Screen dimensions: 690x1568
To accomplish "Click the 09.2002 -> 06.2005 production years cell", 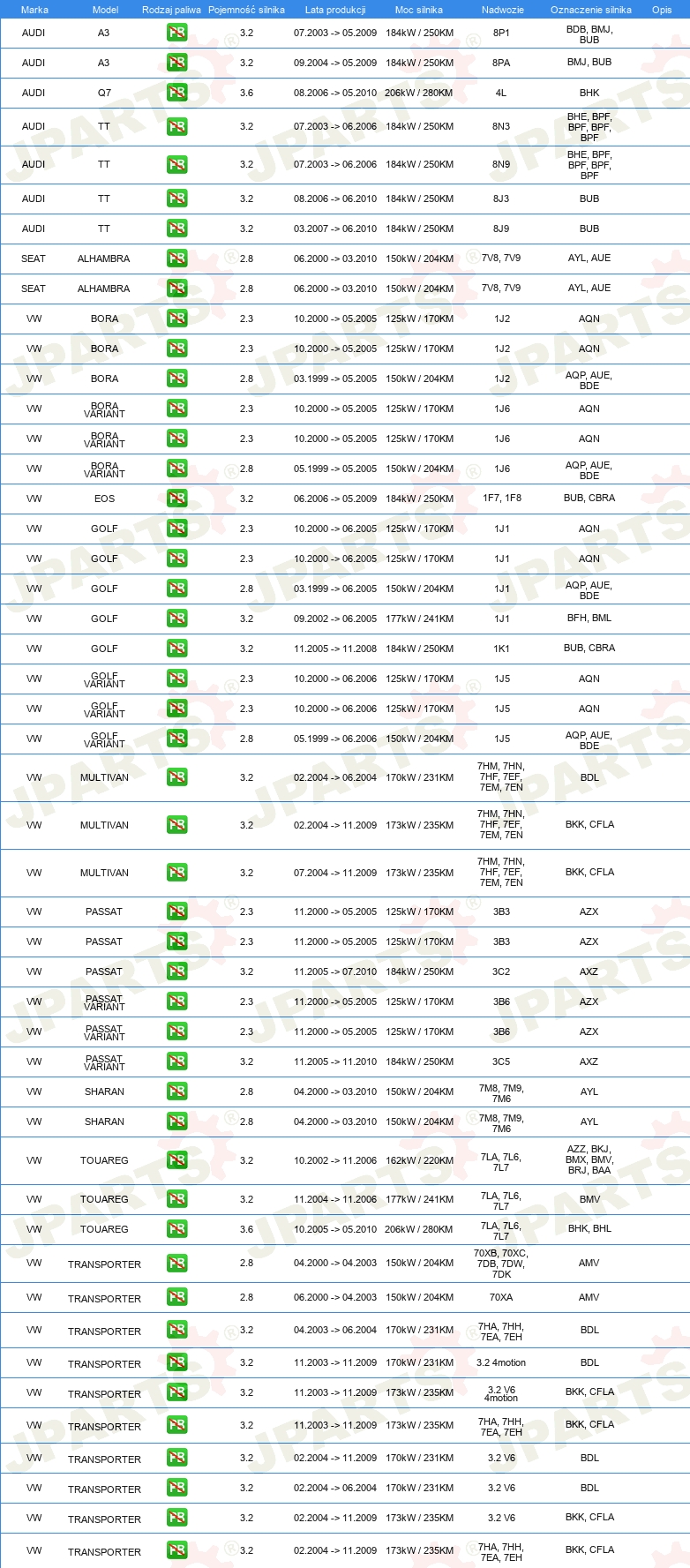I will coord(335,619).
